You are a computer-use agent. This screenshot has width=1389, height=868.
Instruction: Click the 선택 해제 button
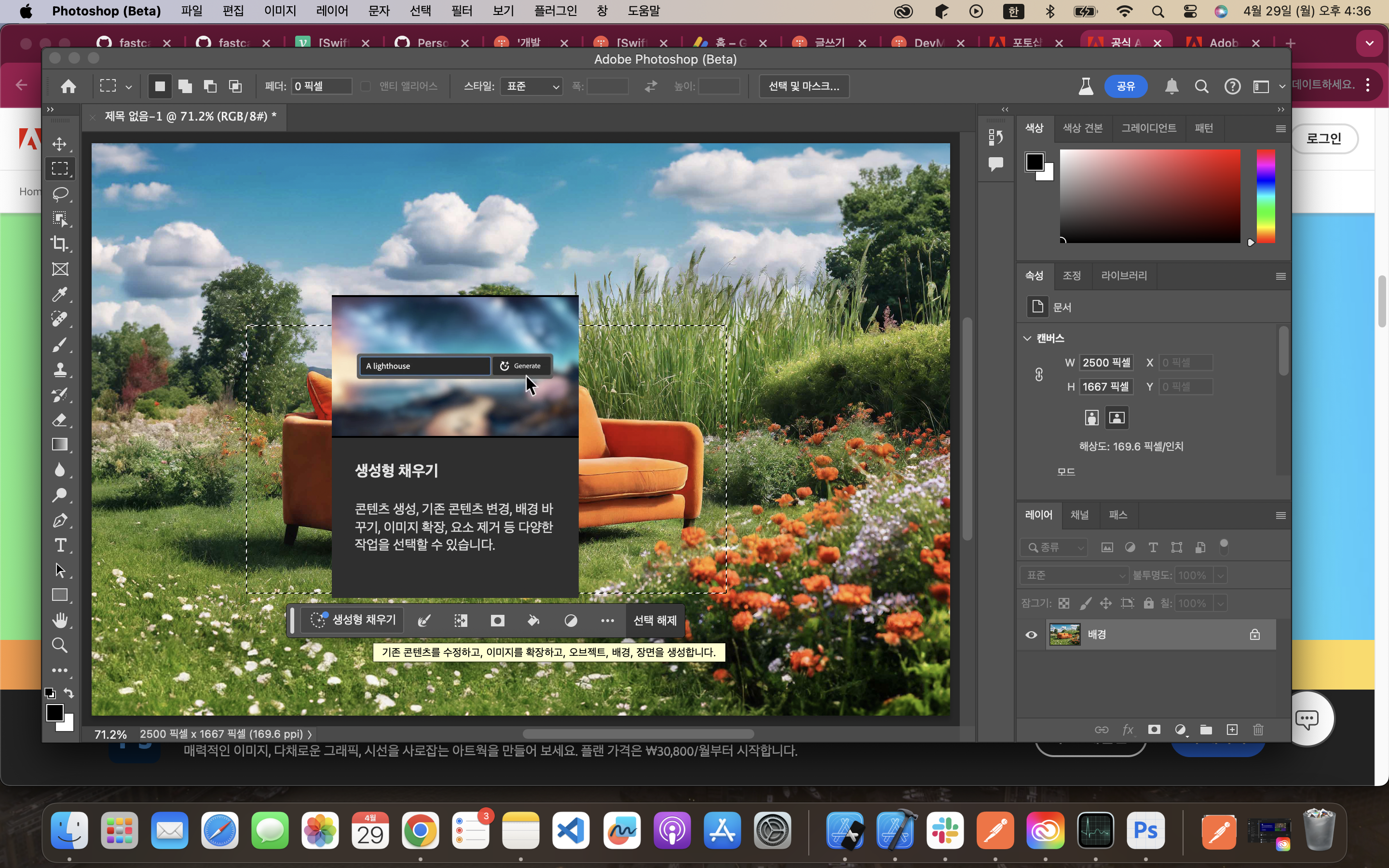pos(655,620)
